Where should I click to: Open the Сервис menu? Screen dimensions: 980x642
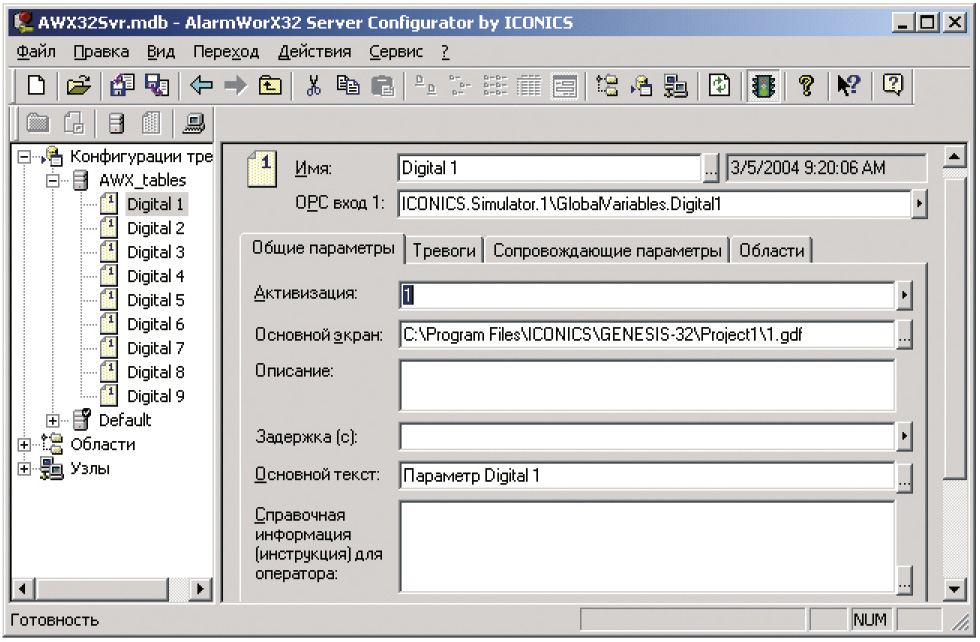(x=396, y=51)
